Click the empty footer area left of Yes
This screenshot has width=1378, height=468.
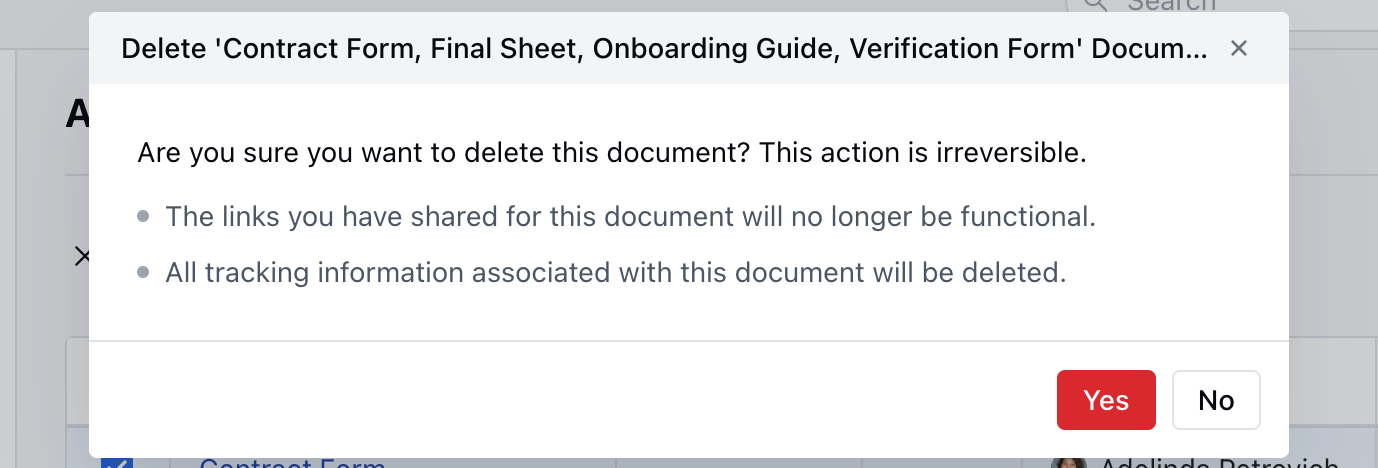pos(570,400)
